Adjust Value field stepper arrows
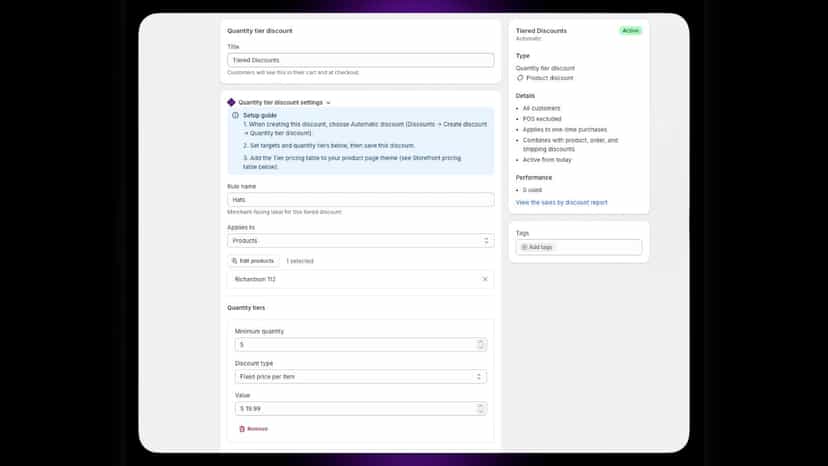Screen dimensions: 828x466 480,408
